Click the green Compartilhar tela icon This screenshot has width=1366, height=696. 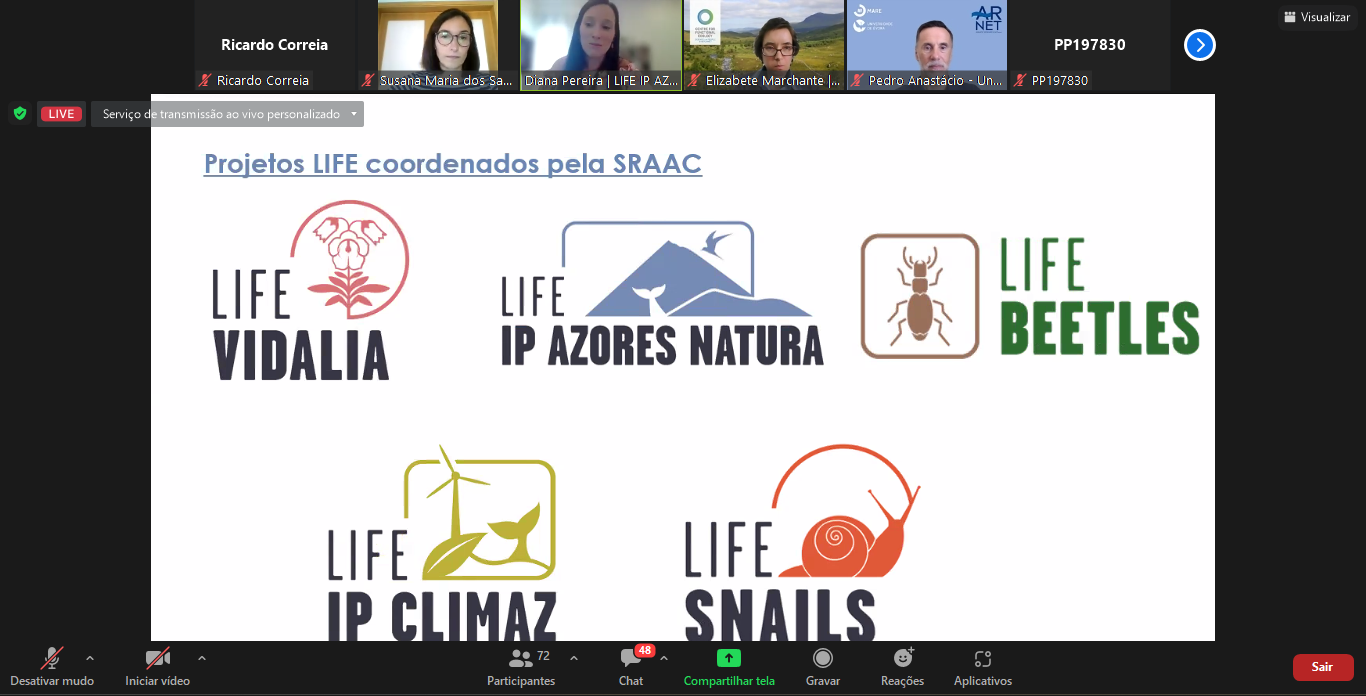click(x=729, y=658)
